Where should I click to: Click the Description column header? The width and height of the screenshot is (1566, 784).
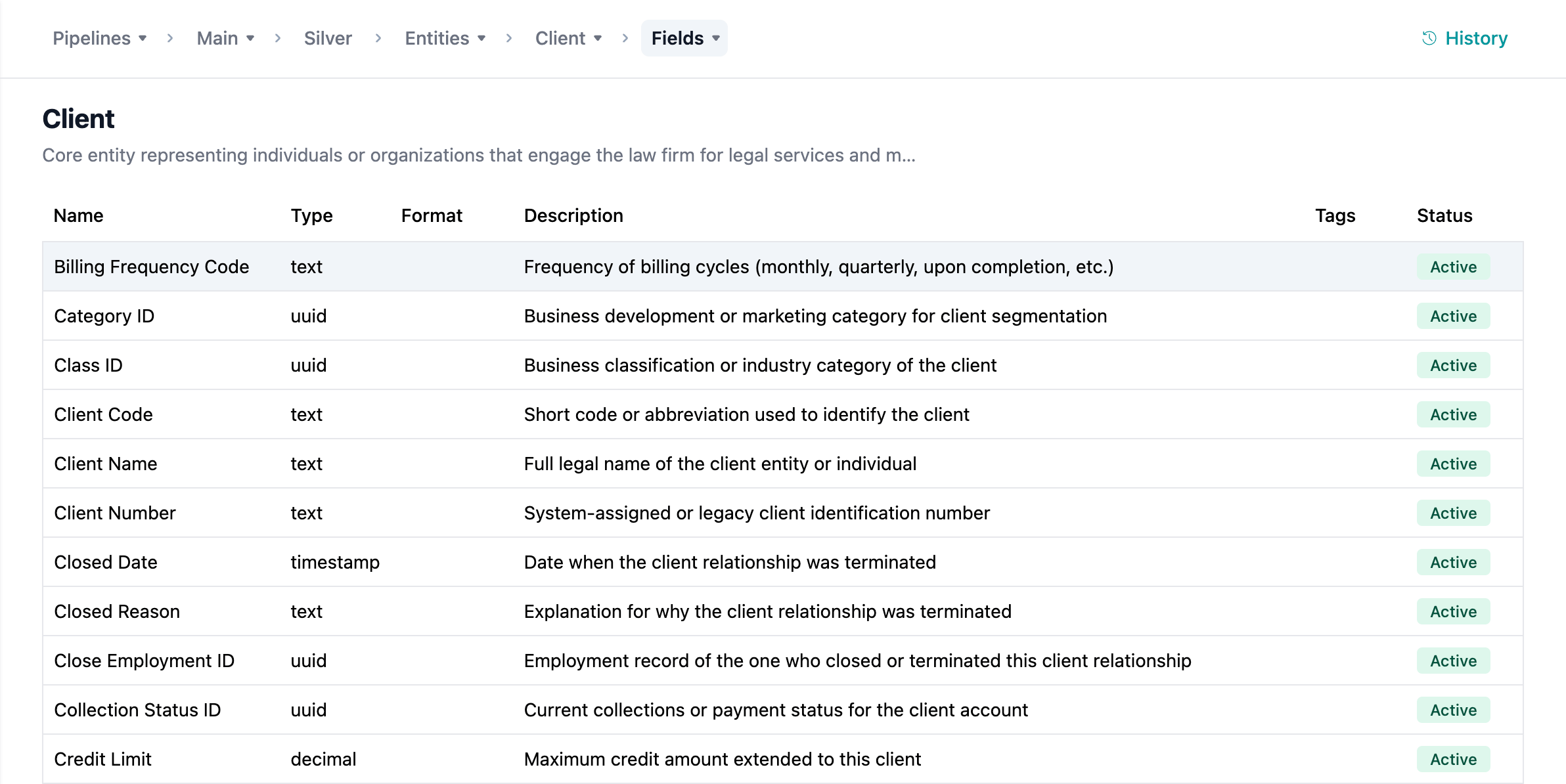click(573, 215)
